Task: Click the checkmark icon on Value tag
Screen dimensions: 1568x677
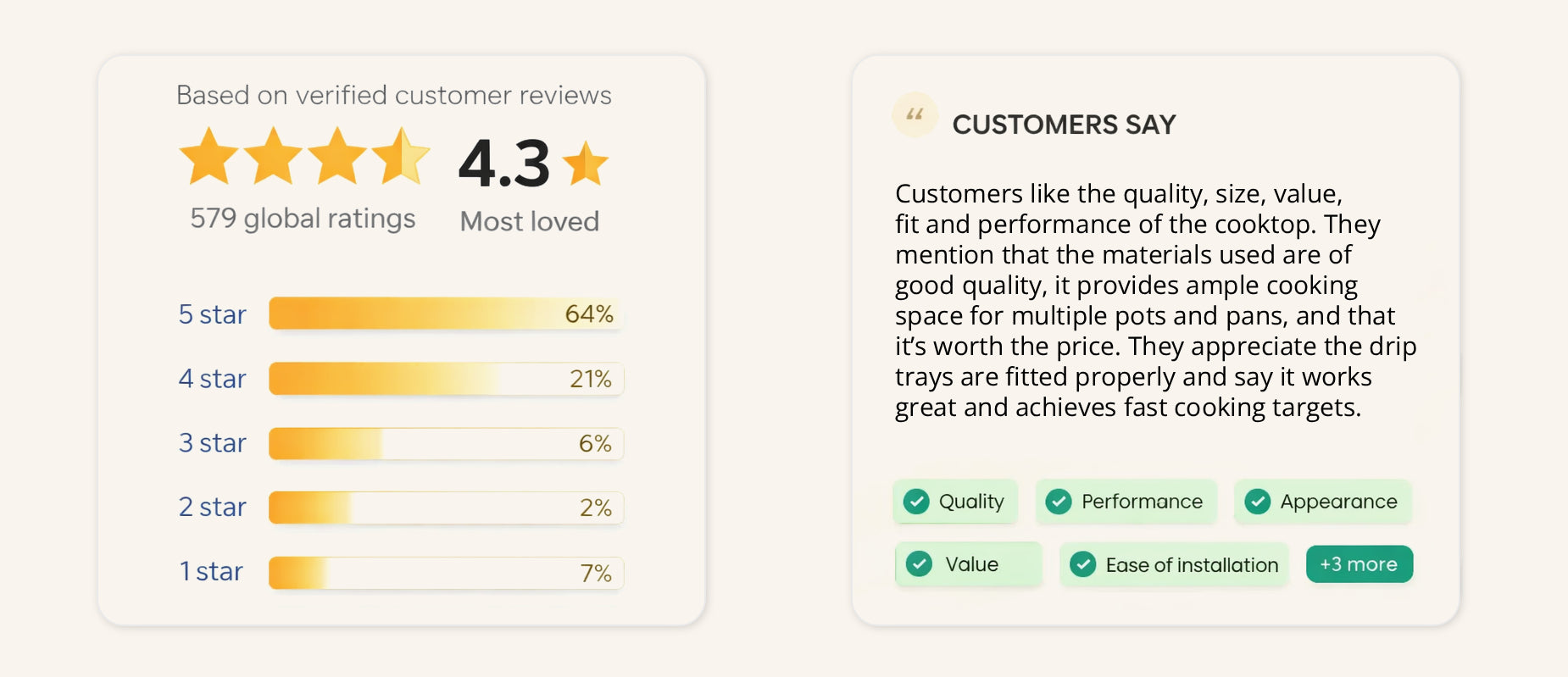Action: 919,564
